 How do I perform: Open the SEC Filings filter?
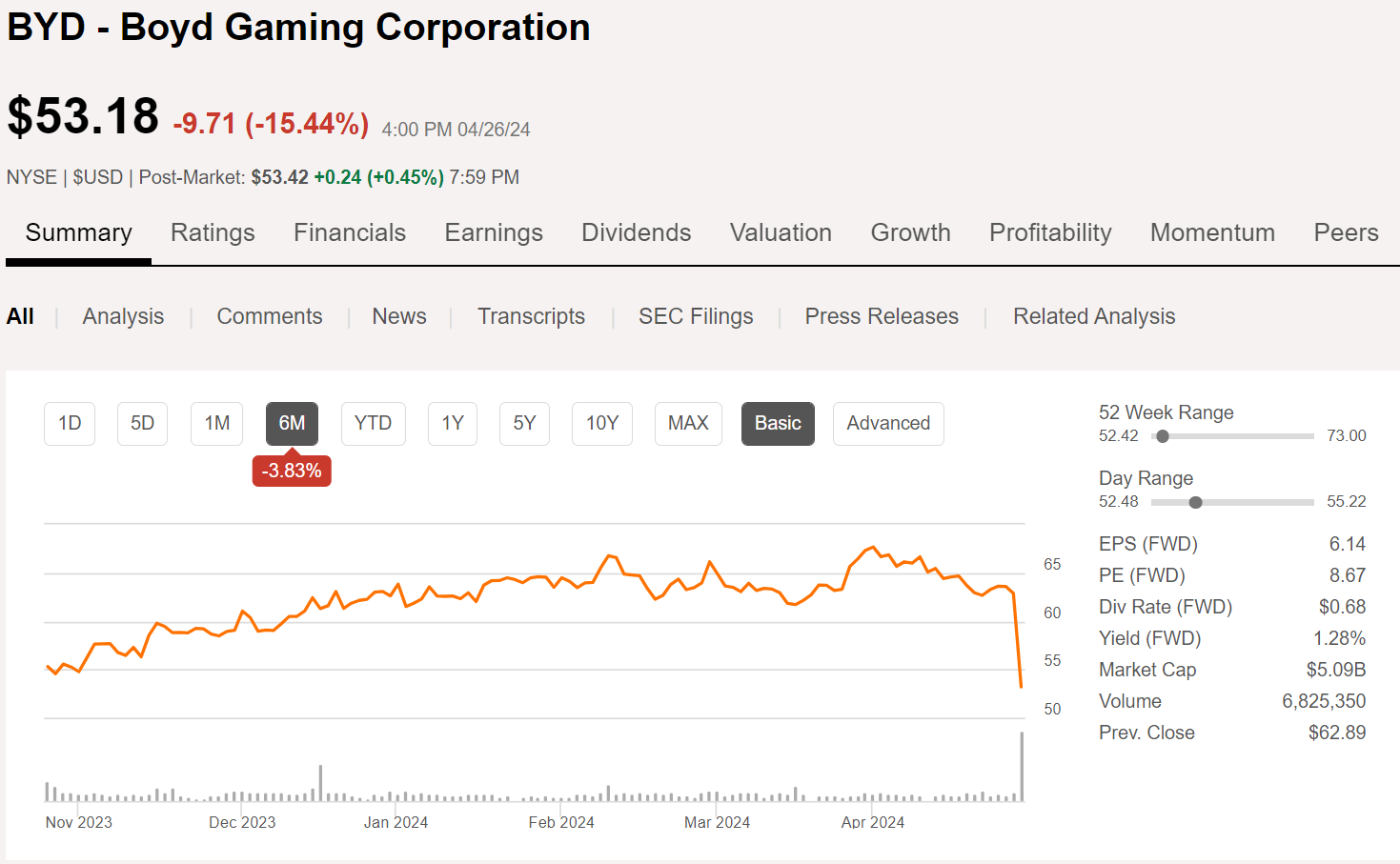click(695, 316)
